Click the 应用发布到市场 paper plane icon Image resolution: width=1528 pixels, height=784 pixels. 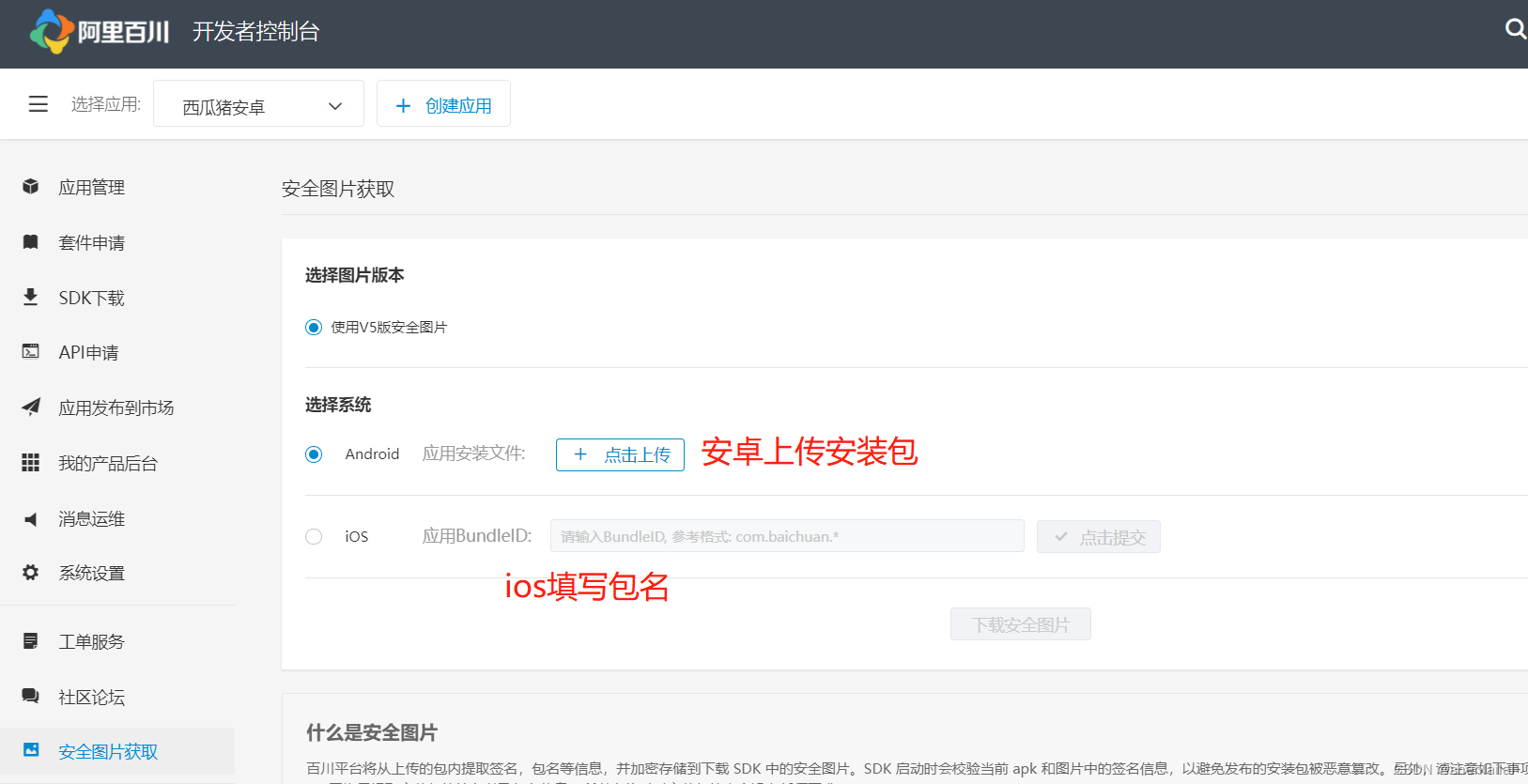coord(31,407)
